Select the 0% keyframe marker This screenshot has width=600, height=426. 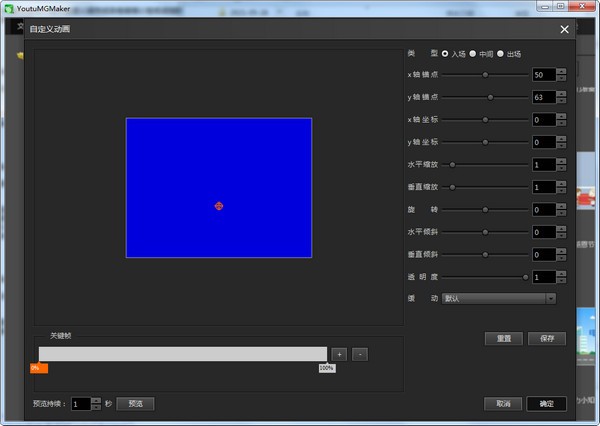tap(38, 368)
